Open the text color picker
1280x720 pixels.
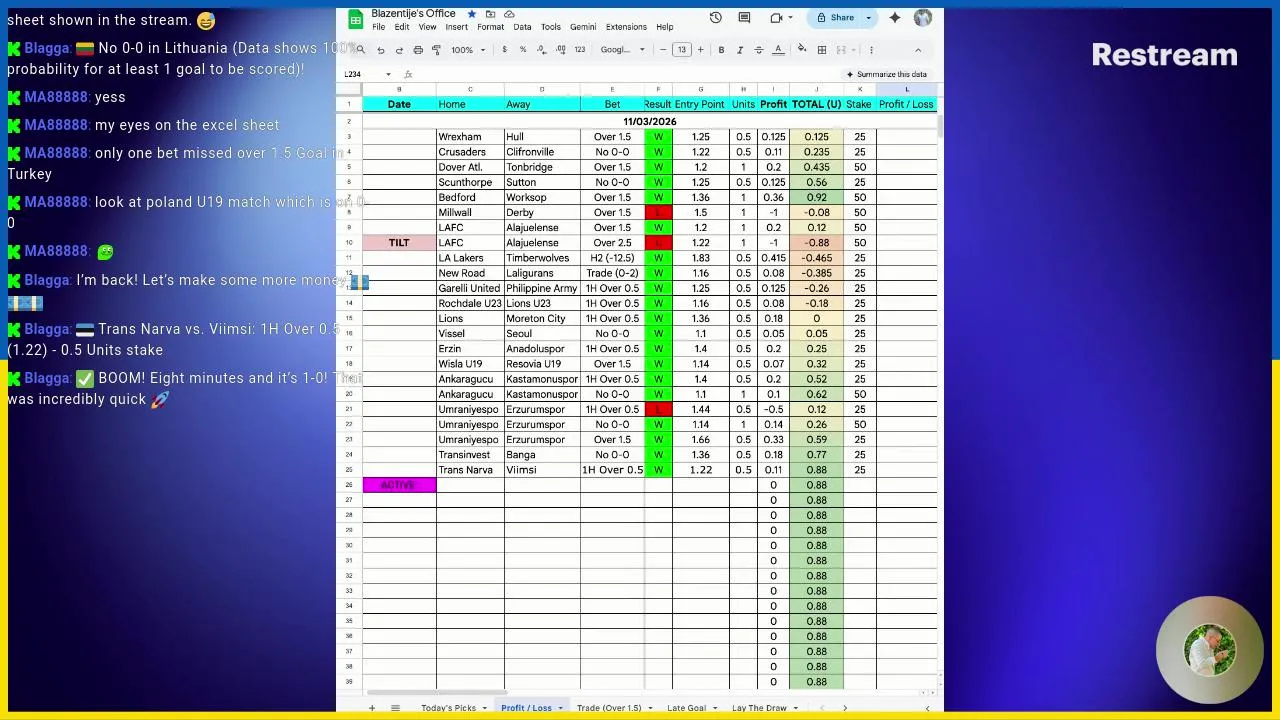778,50
